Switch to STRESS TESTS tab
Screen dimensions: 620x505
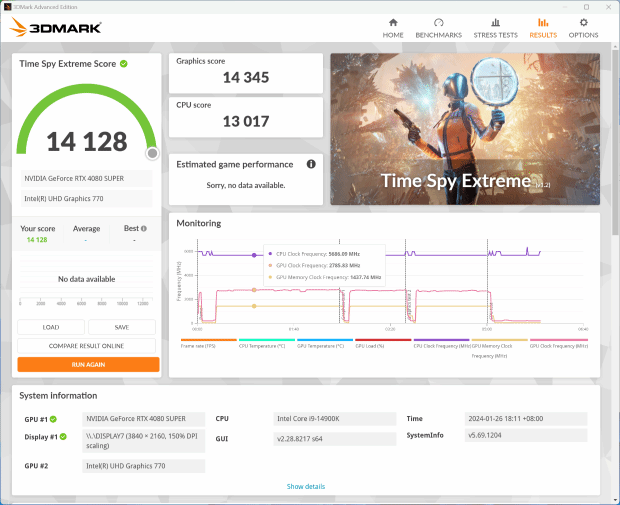495,28
